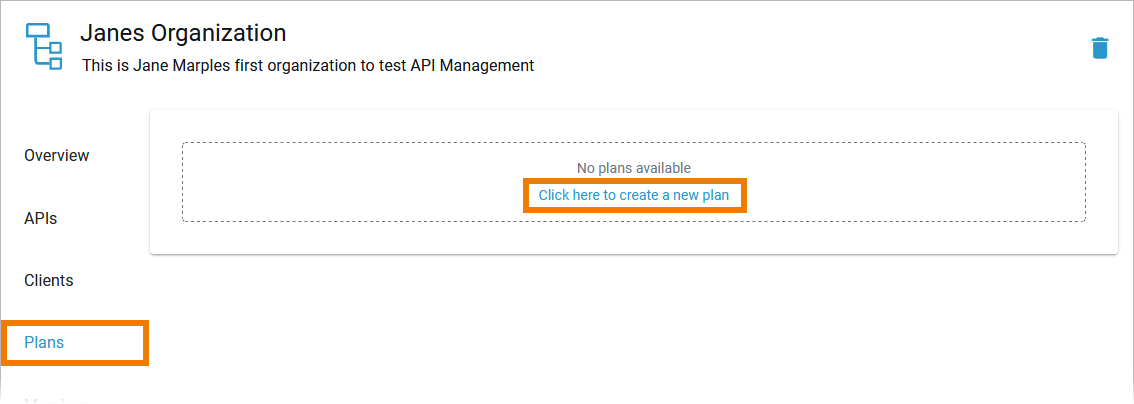
Task: Return to the organization Overview page
Action: click(x=57, y=156)
